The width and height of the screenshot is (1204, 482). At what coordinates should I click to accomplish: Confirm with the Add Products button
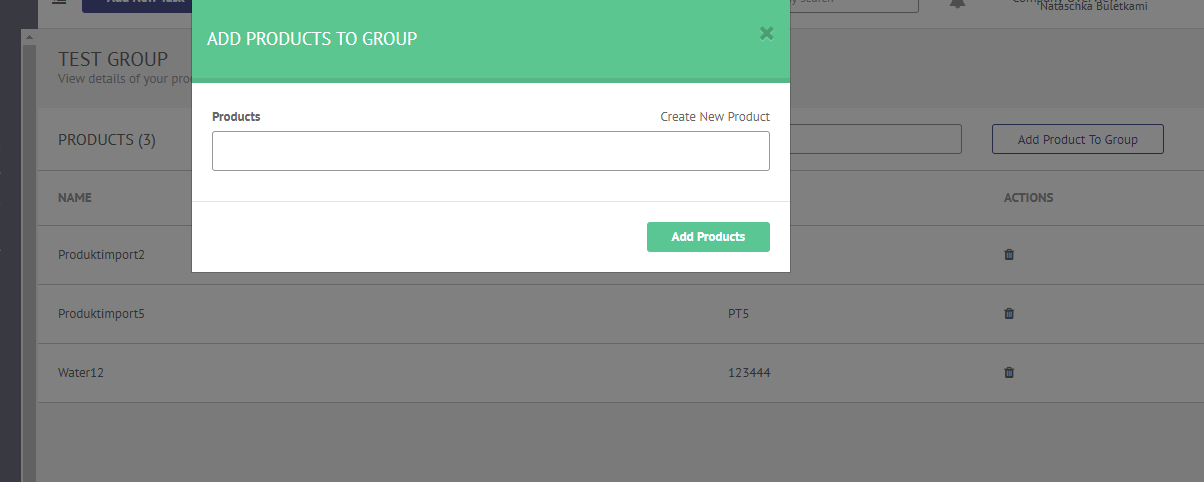coord(708,237)
